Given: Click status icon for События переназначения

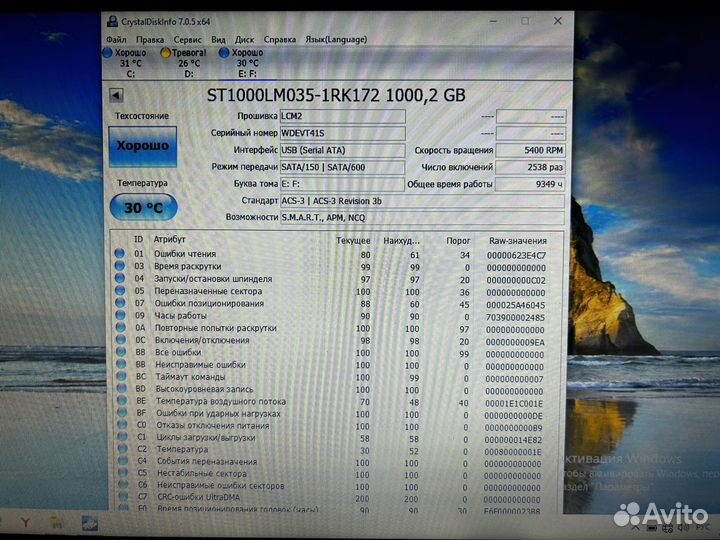Looking at the screenshot, I should click(123, 461).
